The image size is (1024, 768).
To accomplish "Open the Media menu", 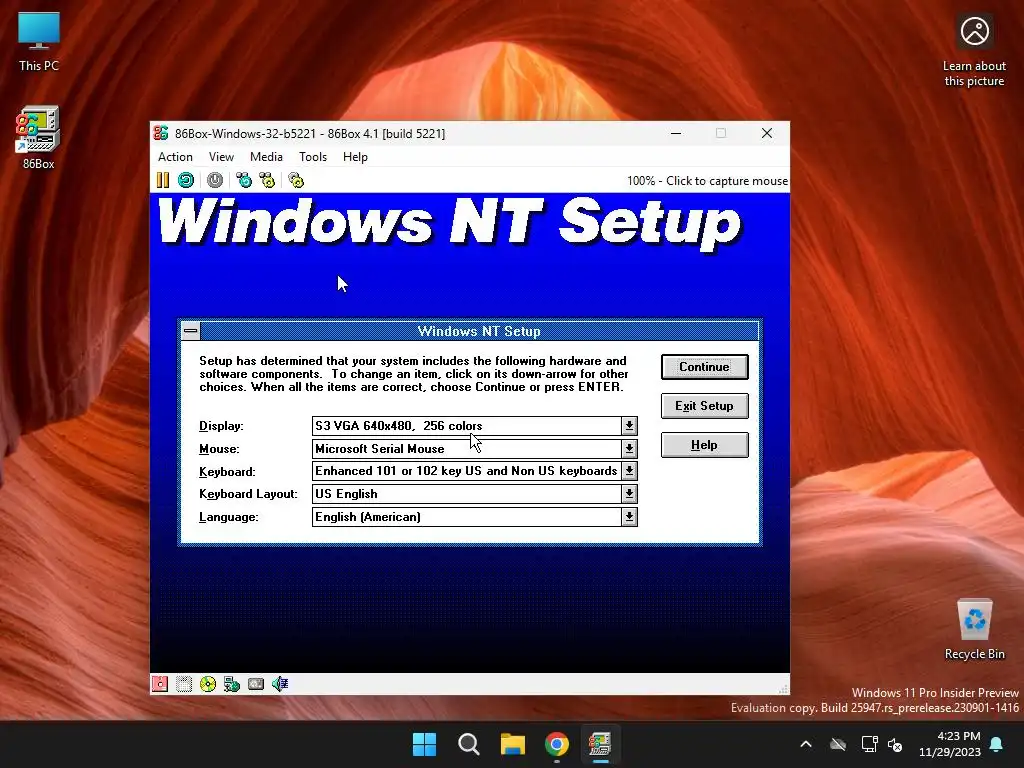I will (x=266, y=157).
